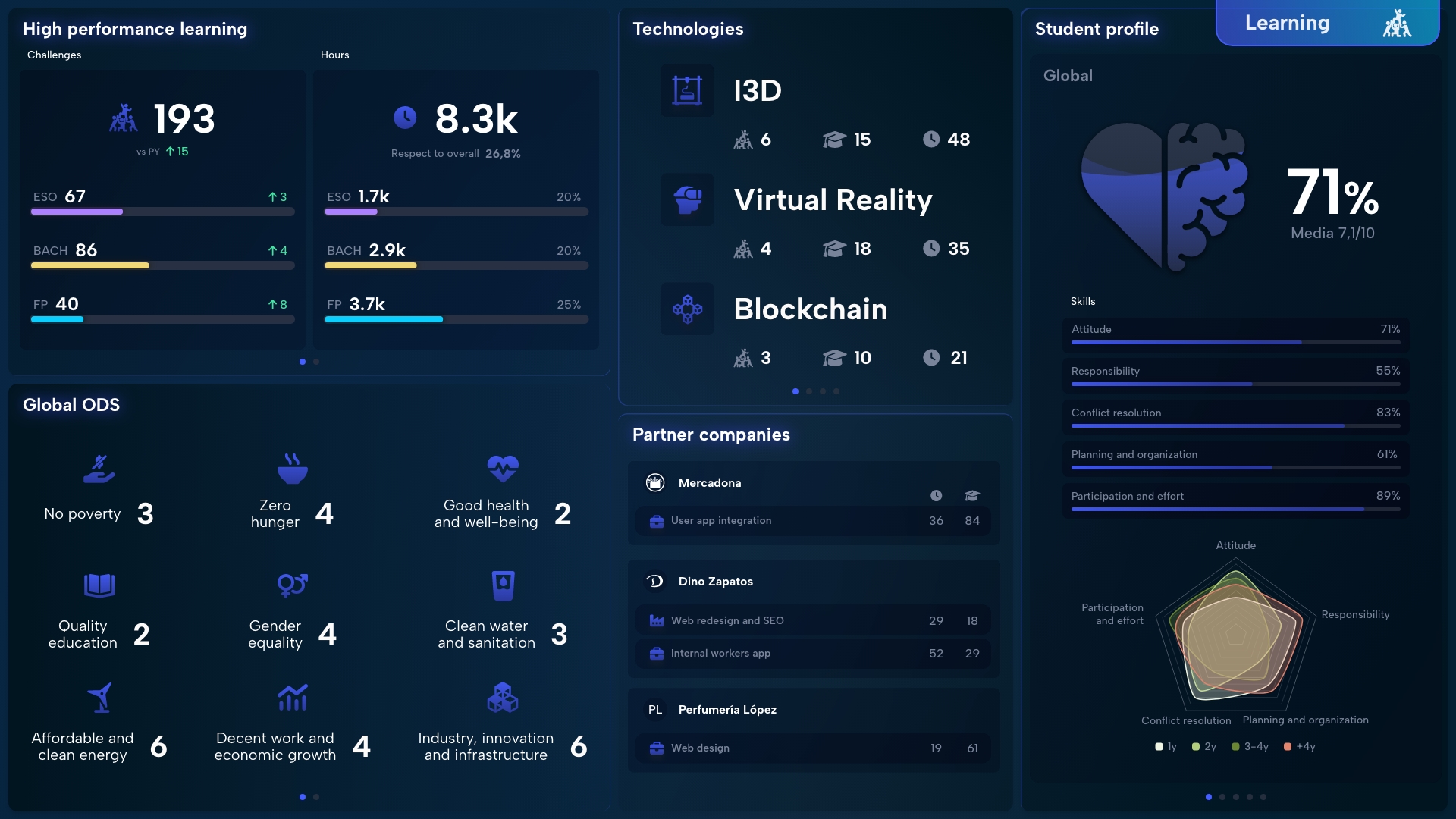Go to second page dot of Technologies
The image size is (1456, 819).
pos(809,391)
